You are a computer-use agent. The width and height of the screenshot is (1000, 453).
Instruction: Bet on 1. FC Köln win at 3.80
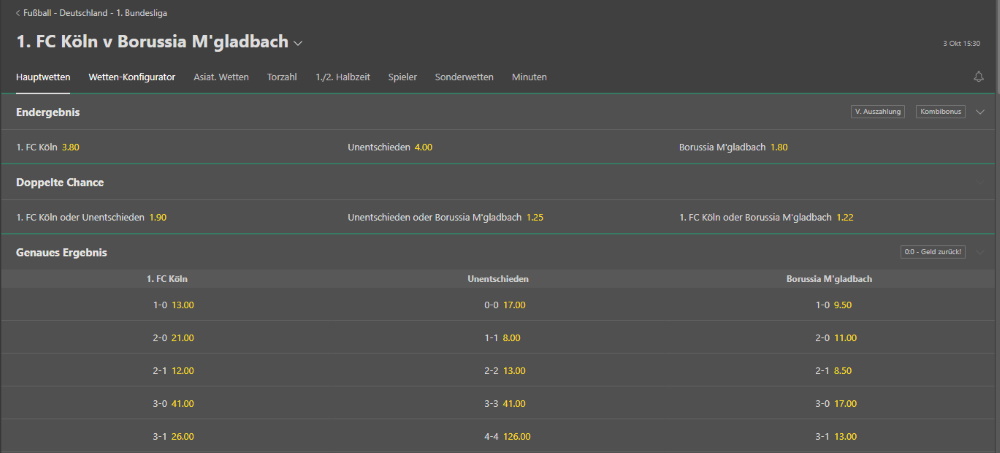pyautogui.click(x=48, y=147)
